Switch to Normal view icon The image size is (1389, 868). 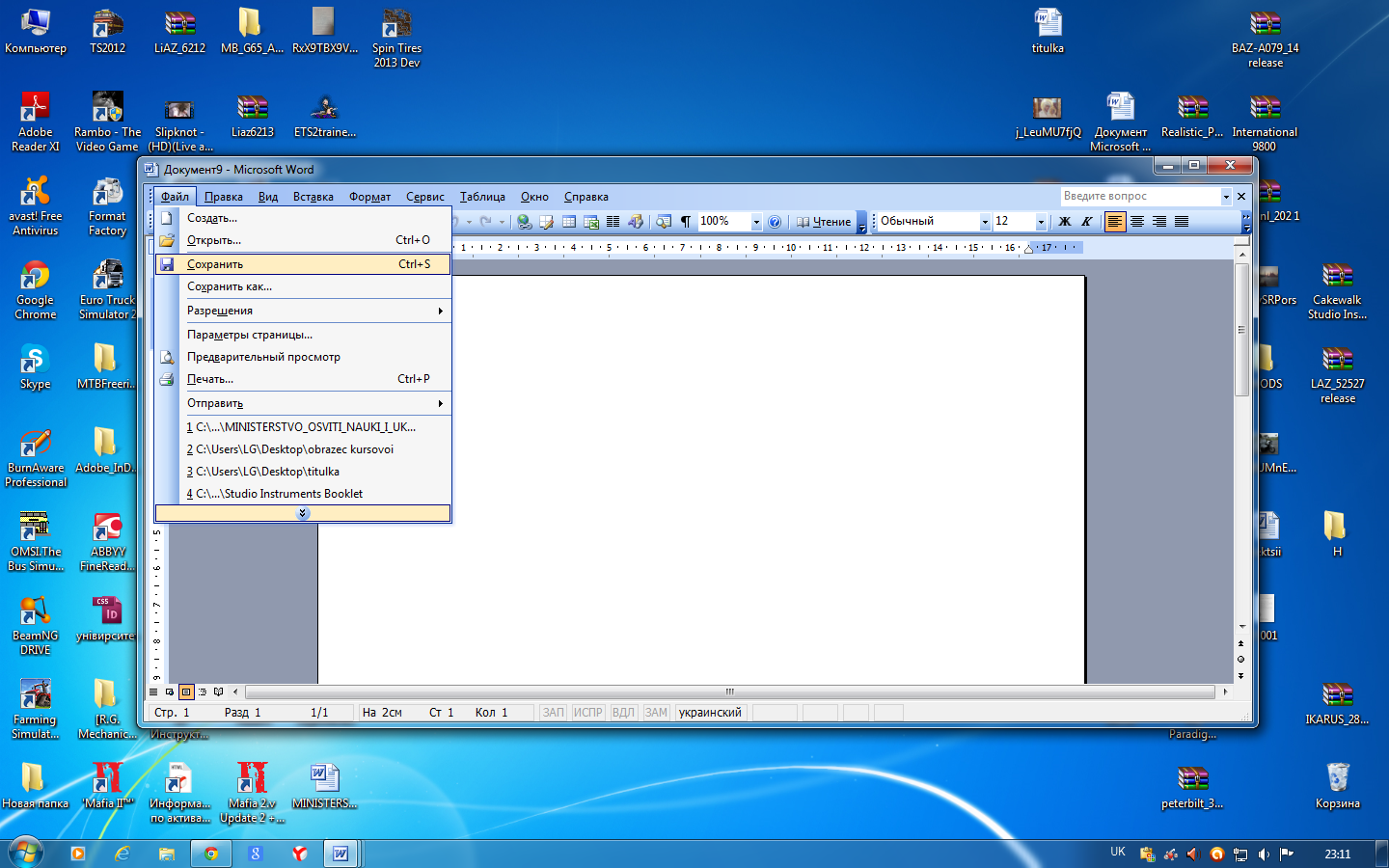click(153, 692)
